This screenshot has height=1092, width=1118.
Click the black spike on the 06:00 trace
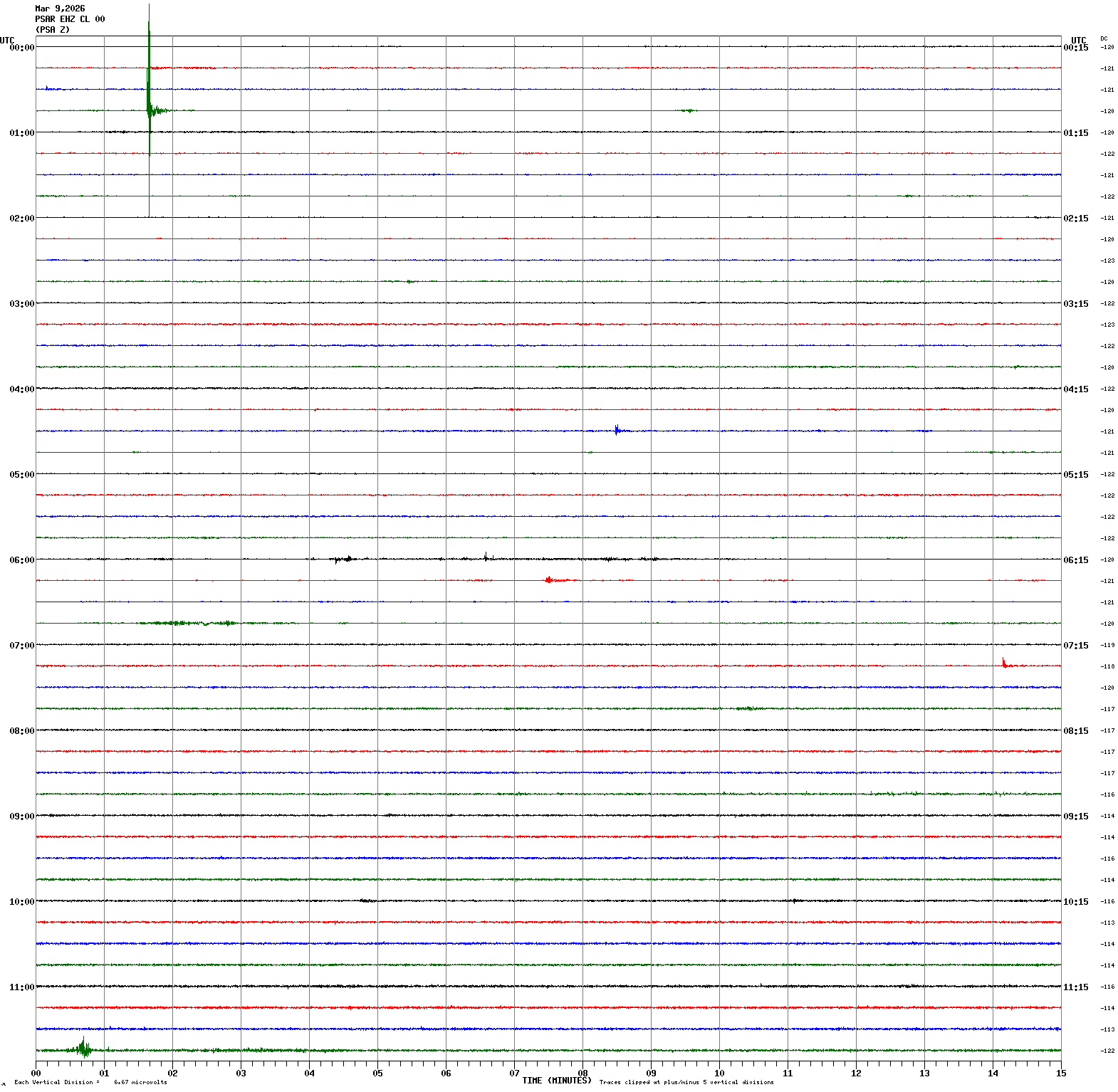pos(486,557)
